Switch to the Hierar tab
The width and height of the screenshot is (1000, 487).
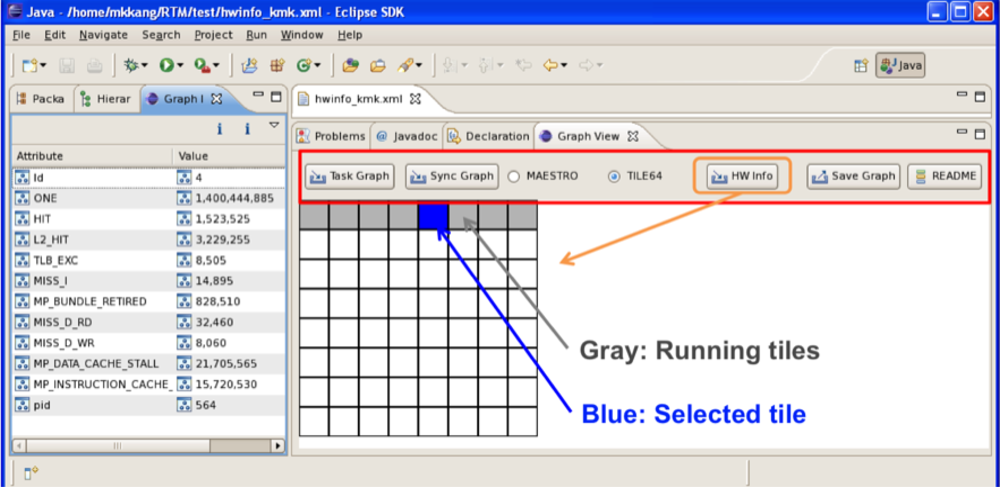[x=107, y=99]
